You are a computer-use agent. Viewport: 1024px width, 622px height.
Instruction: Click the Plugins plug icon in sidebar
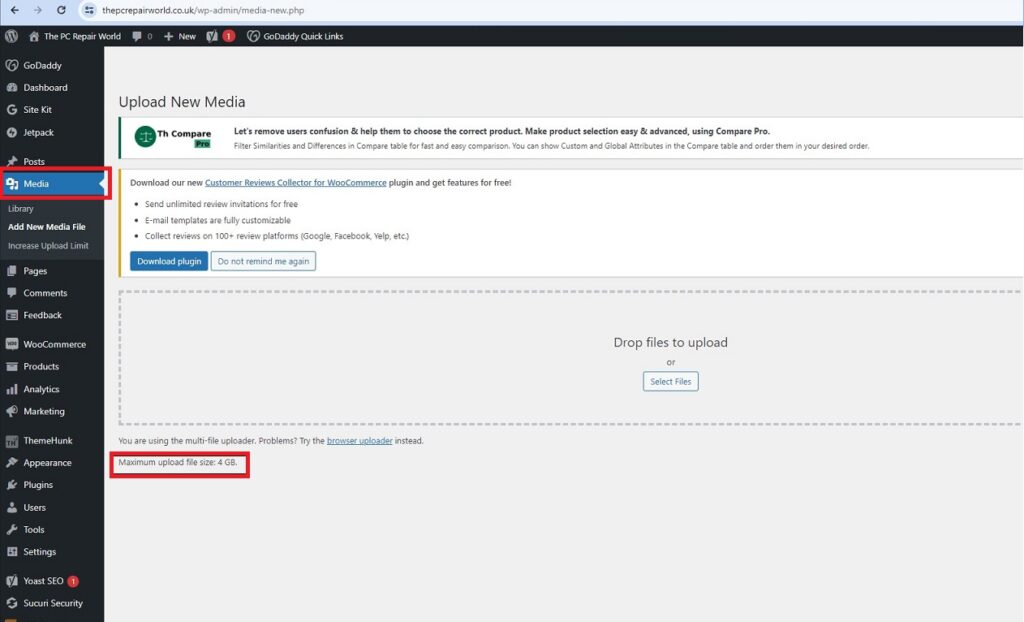point(12,485)
